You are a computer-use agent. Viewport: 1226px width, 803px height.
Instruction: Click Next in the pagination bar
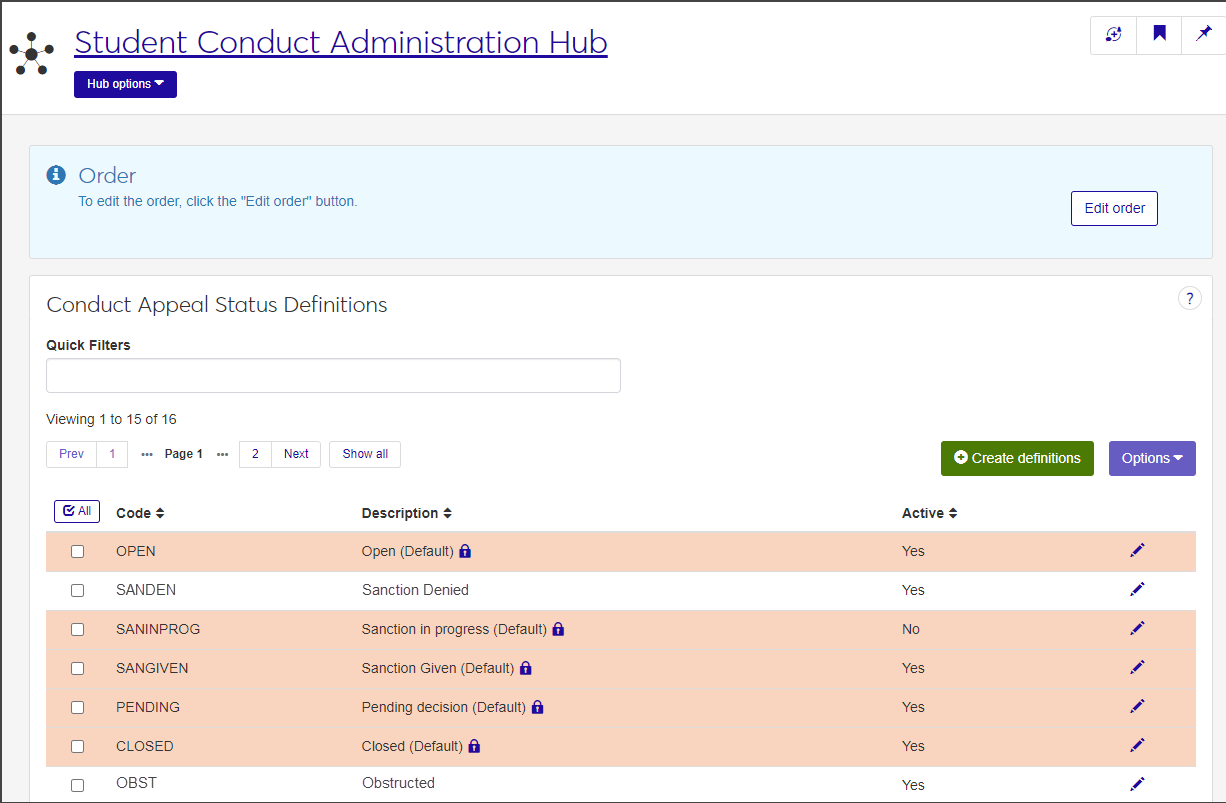point(296,454)
